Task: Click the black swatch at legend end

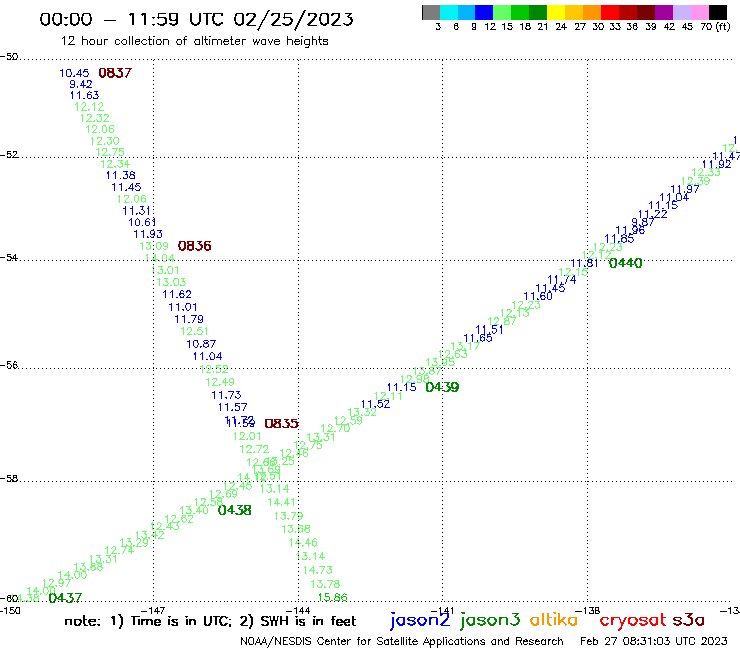Action: [717, 12]
